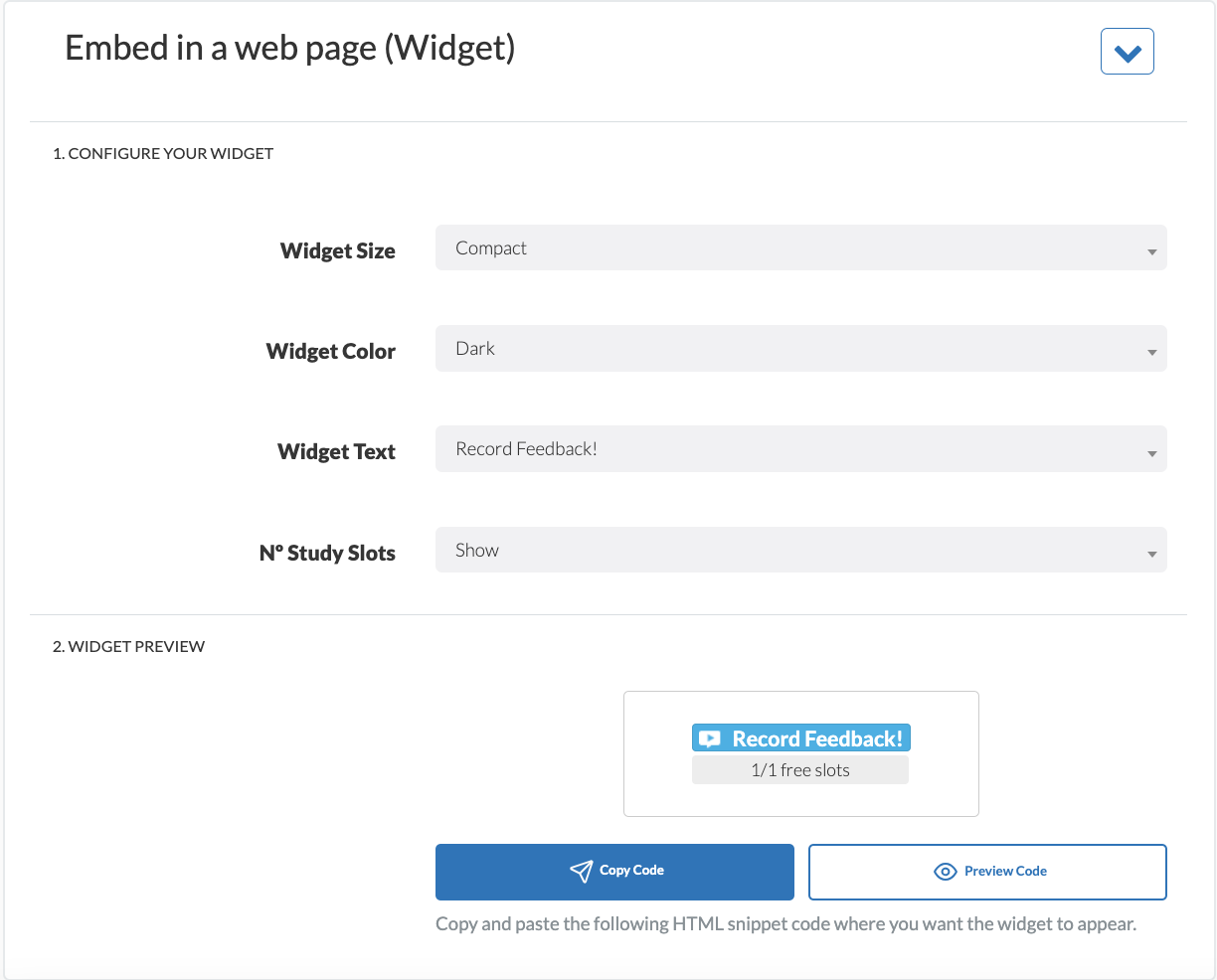Click the Preview Code button
The height and width of the screenshot is (980, 1217).
coord(987,872)
